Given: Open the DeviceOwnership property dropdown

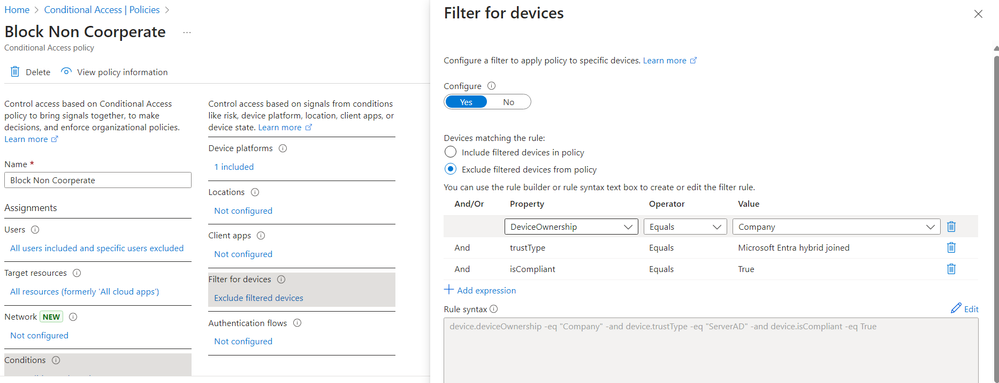Looking at the screenshot, I should click(x=571, y=226).
